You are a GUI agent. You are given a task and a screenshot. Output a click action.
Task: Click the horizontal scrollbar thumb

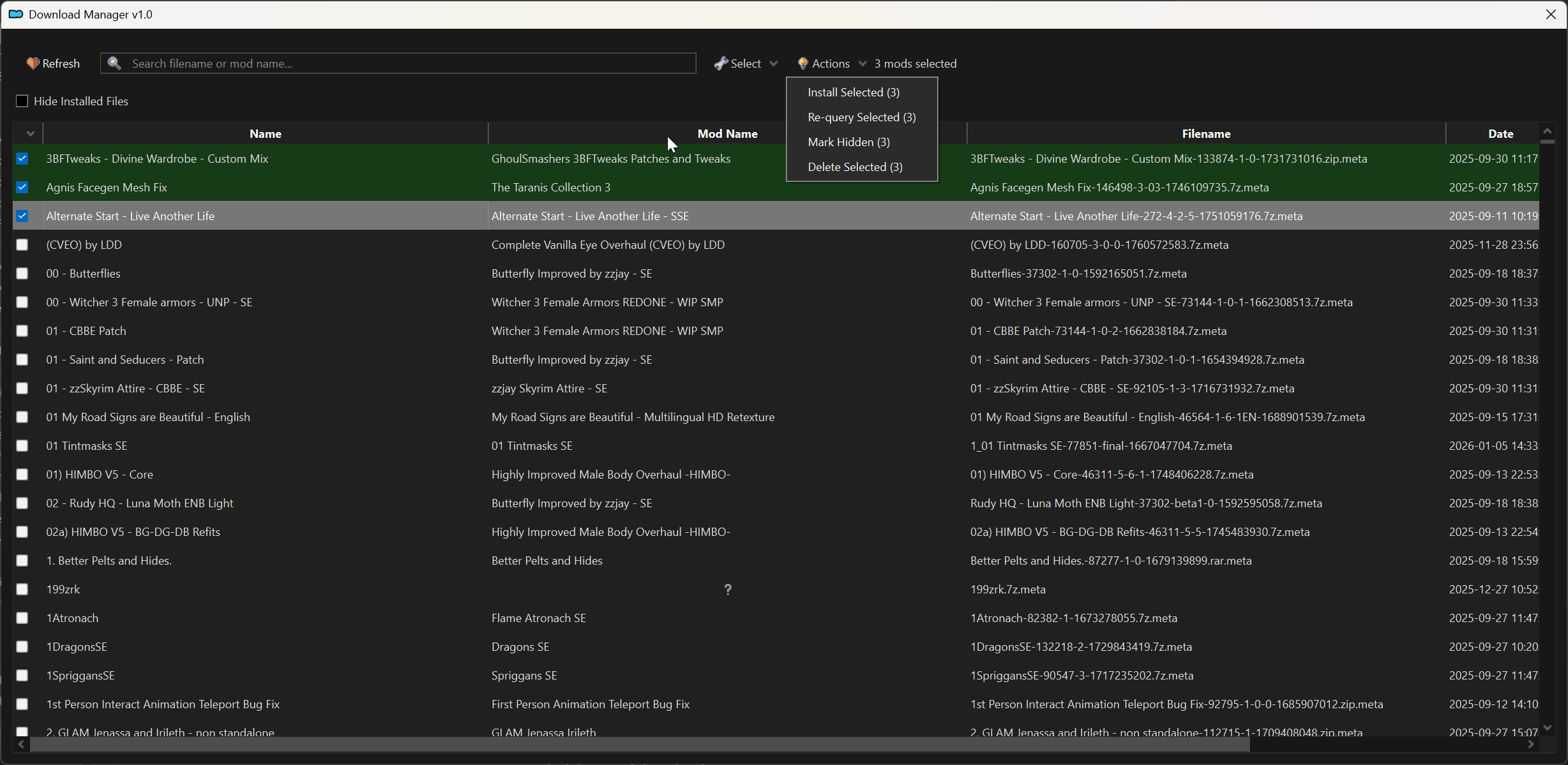(638, 745)
